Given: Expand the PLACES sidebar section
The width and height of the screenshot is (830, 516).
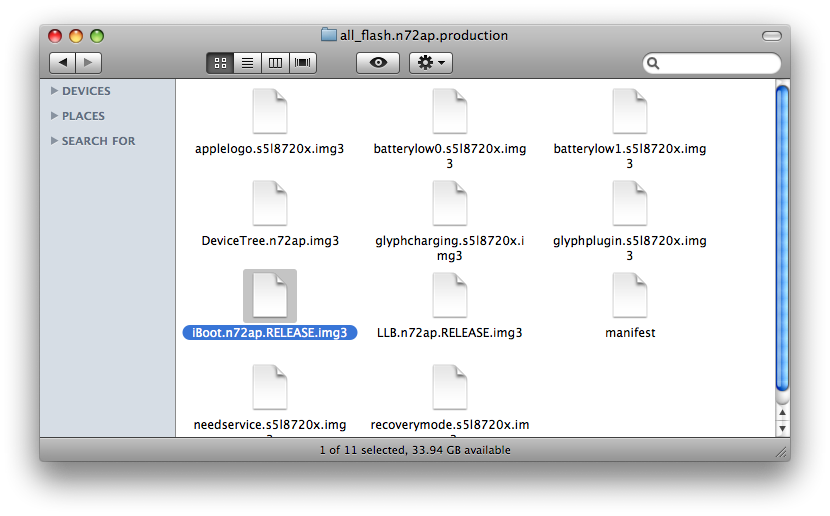Looking at the screenshot, I should coord(54,116).
